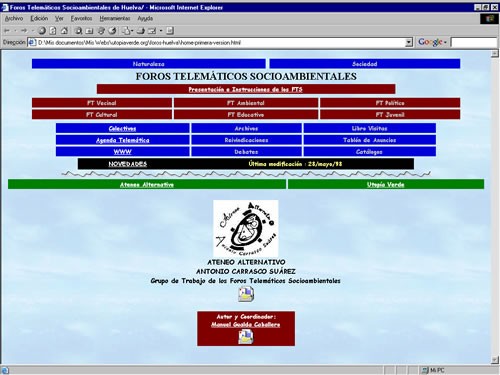Image resolution: width=500 pixels, height=375 pixels.
Task: Open the Reivindicaciones link
Action: point(246,140)
